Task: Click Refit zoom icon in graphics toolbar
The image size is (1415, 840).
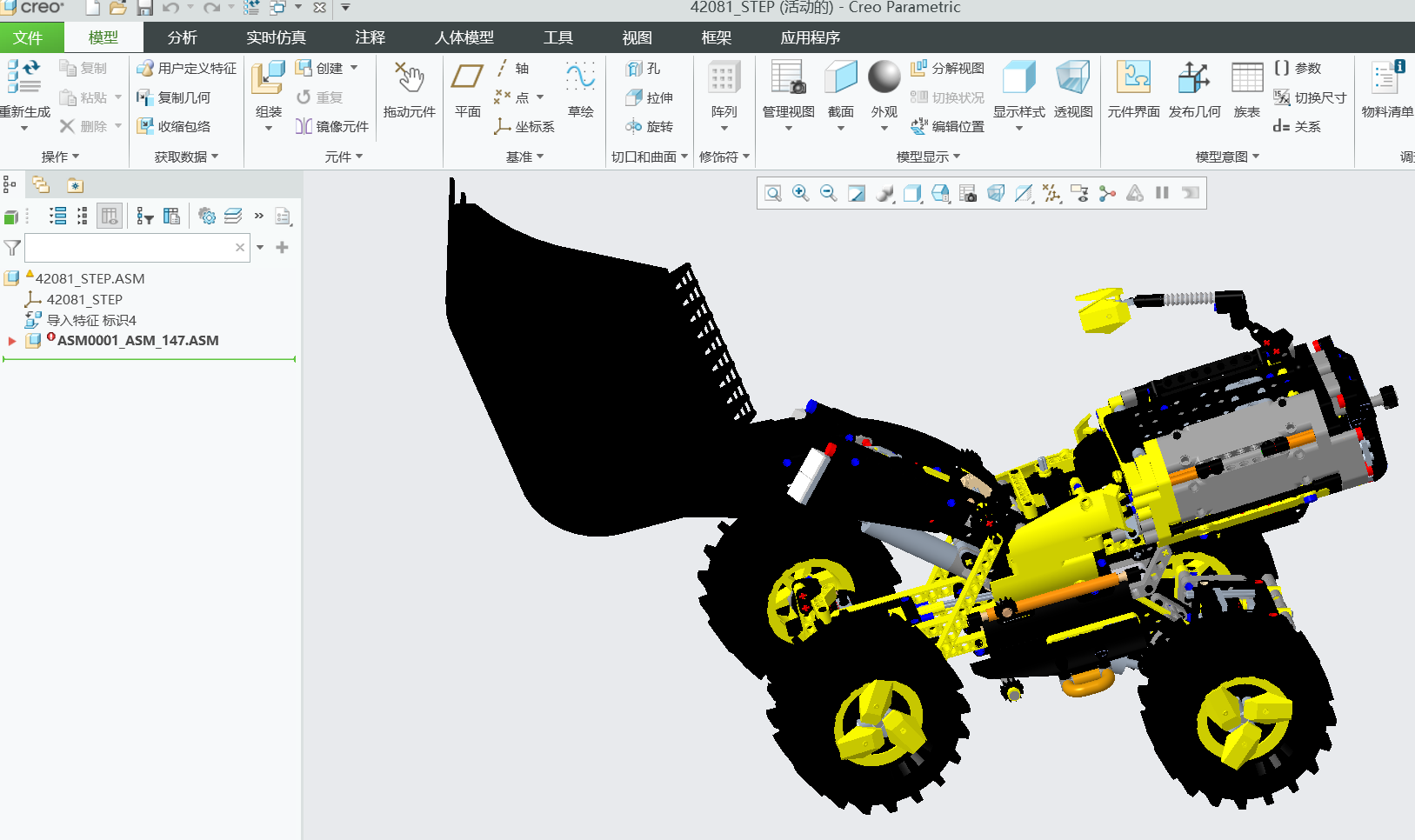Action: point(773,193)
